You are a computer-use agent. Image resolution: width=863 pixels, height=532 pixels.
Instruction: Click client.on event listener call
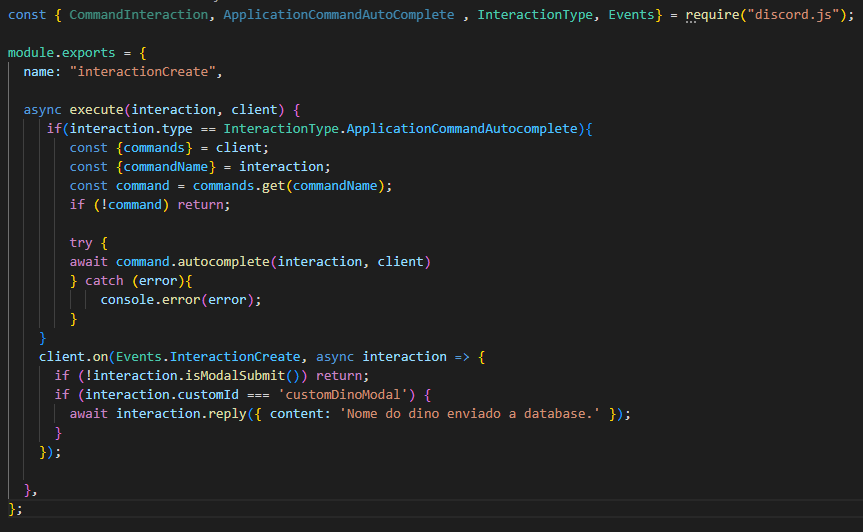pyautogui.click(x=73, y=357)
